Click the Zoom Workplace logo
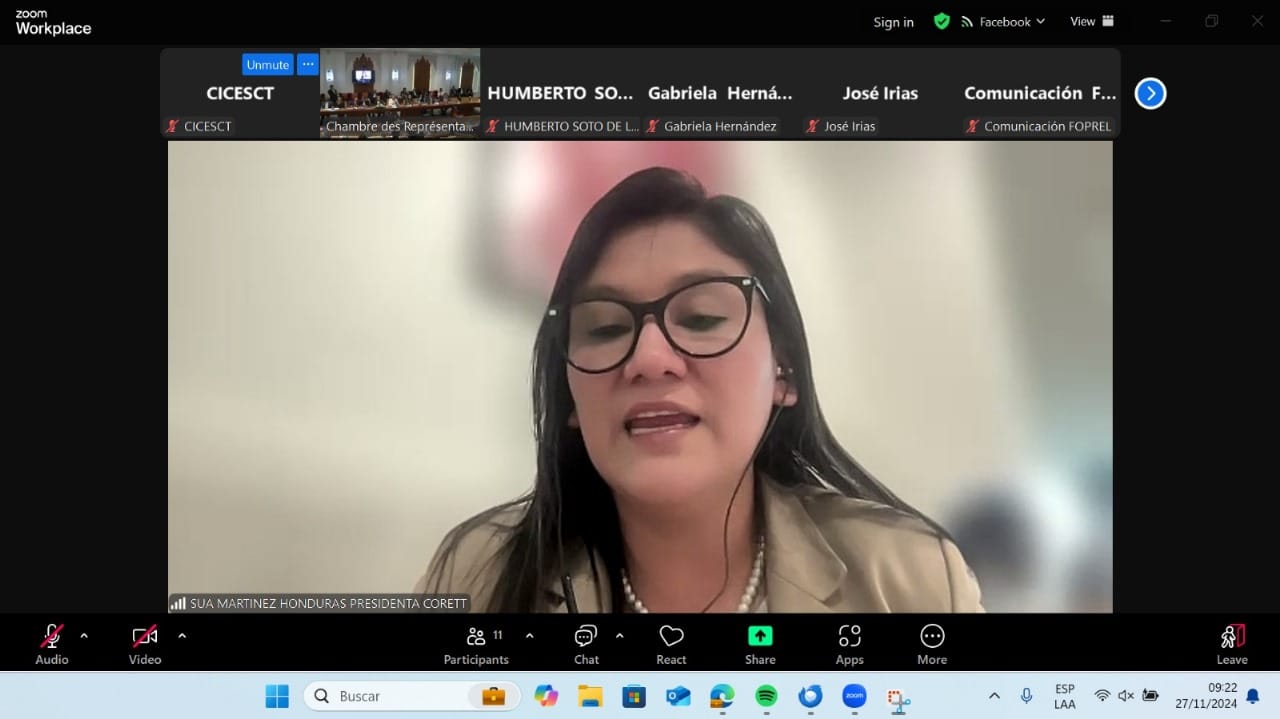Image resolution: width=1280 pixels, height=719 pixels. click(x=53, y=23)
